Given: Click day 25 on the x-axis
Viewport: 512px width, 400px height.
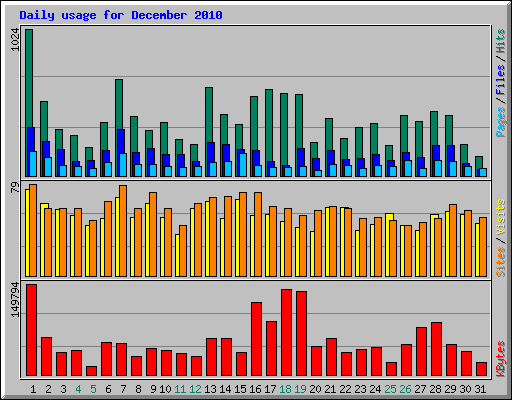Looking at the screenshot, I should point(390,389).
